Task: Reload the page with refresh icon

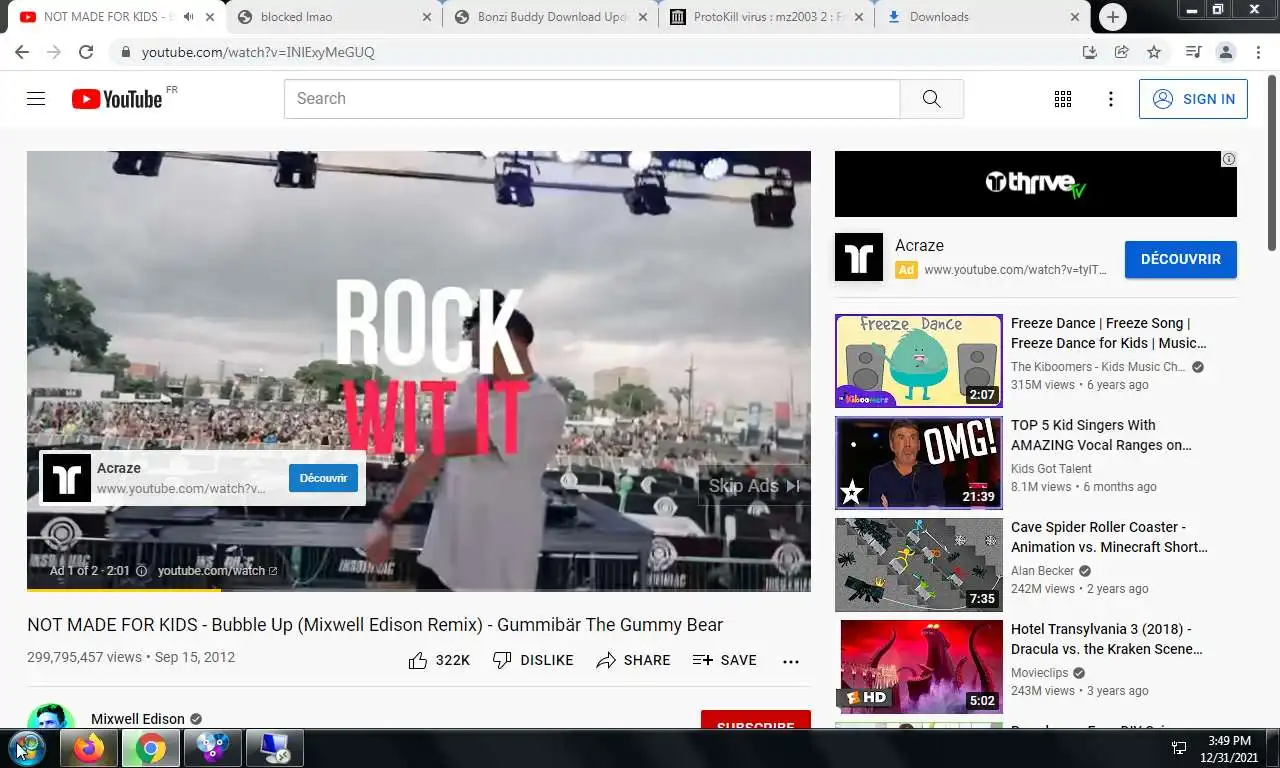Action: [x=86, y=52]
